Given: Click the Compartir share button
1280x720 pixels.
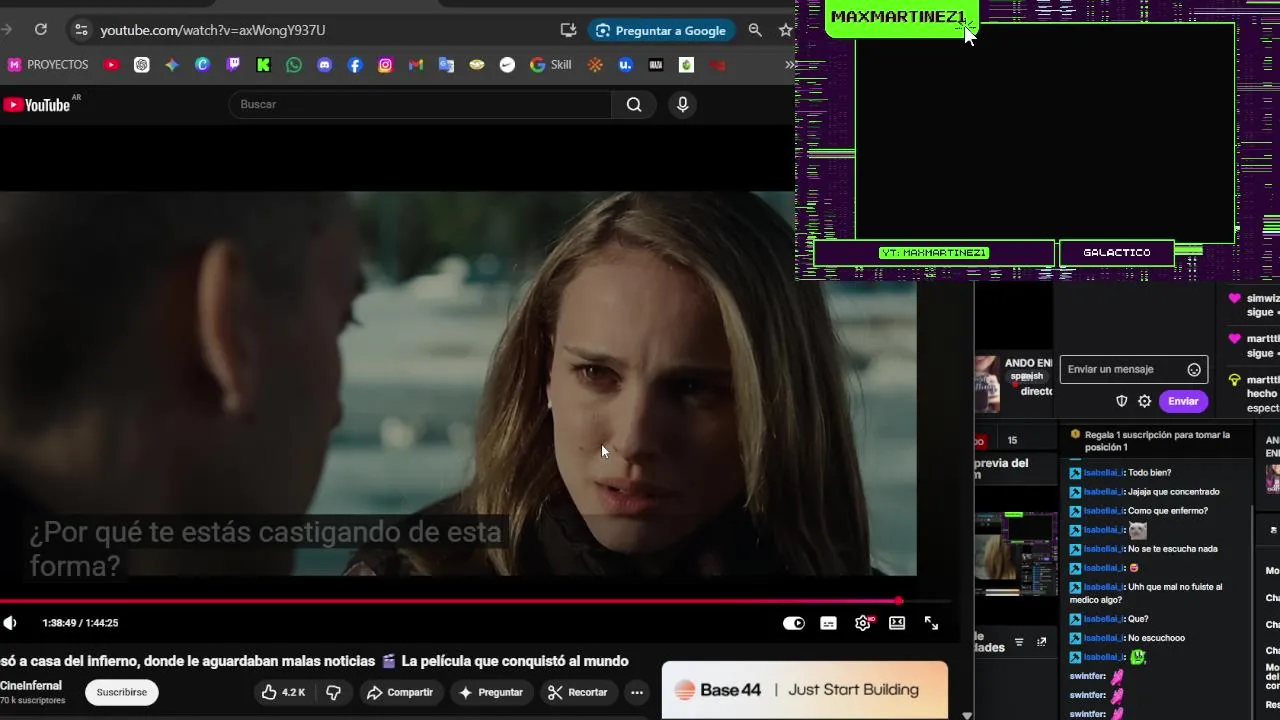Looking at the screenshot, I should (x=399, y=692).
